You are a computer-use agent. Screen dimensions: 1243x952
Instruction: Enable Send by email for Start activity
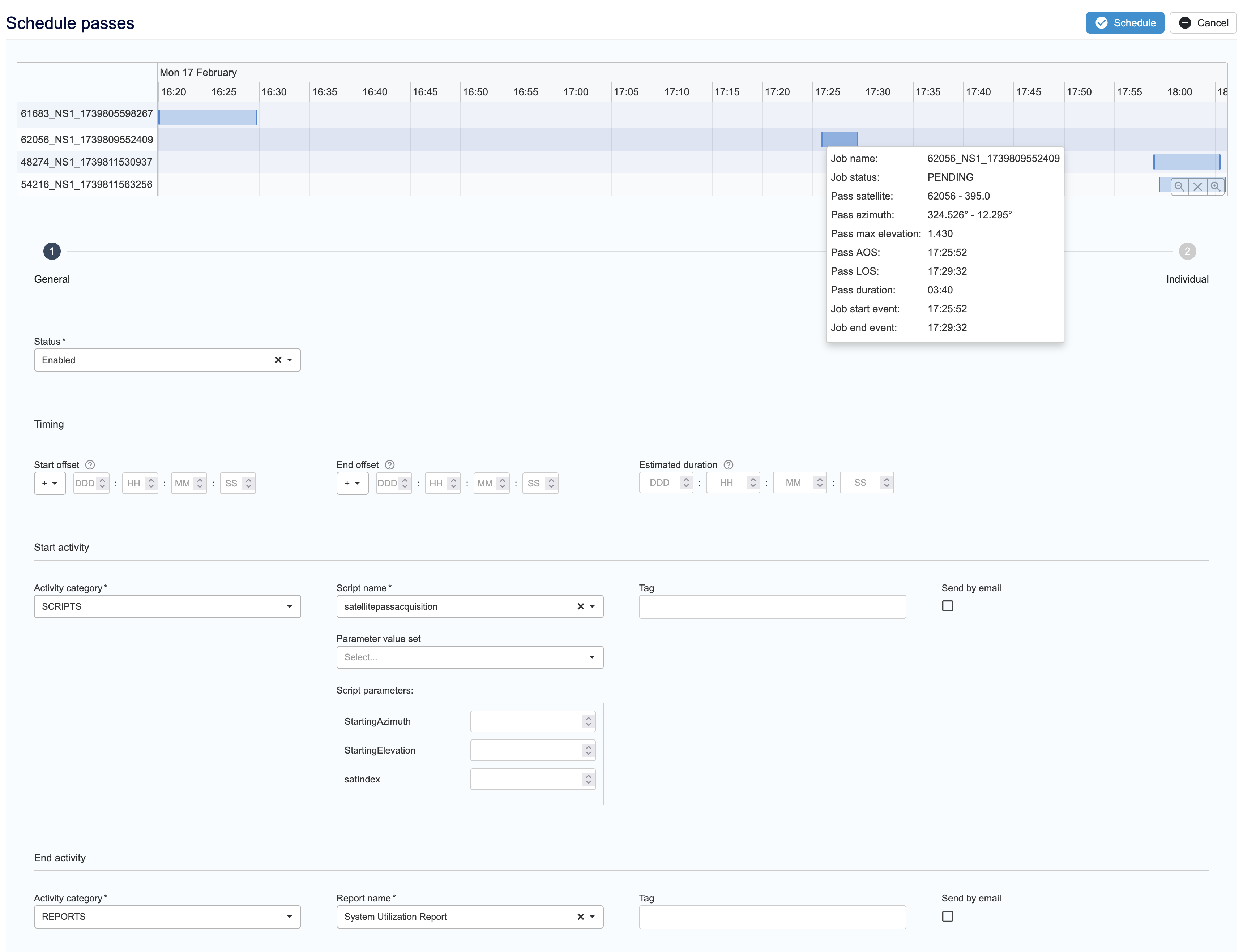[947, 606]
